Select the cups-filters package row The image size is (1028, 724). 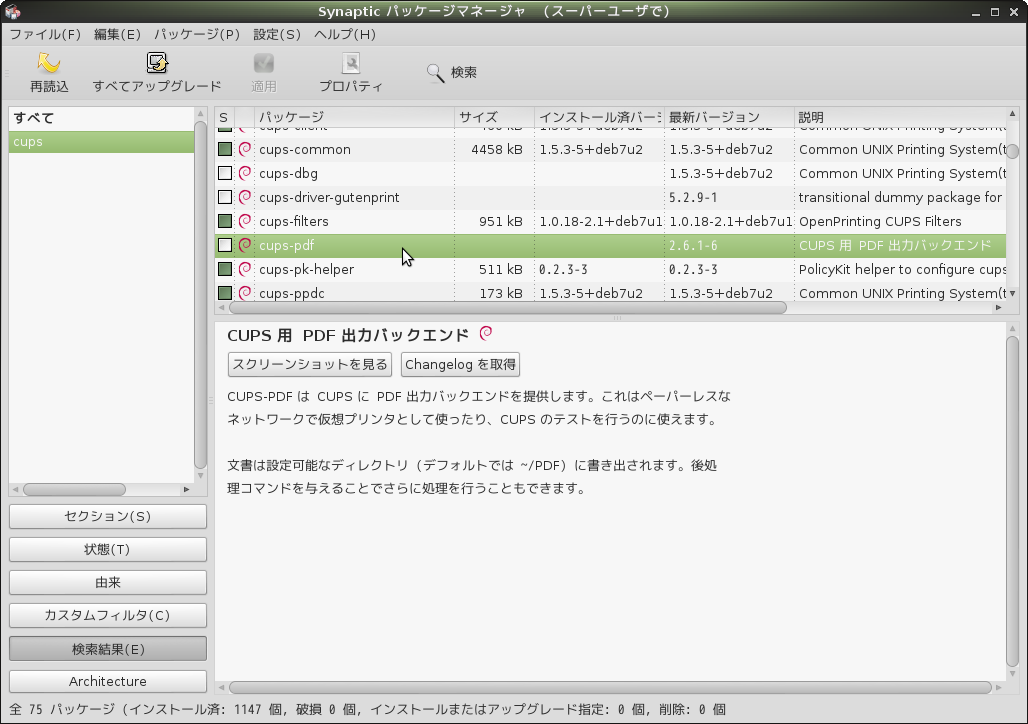coord(610,221)
